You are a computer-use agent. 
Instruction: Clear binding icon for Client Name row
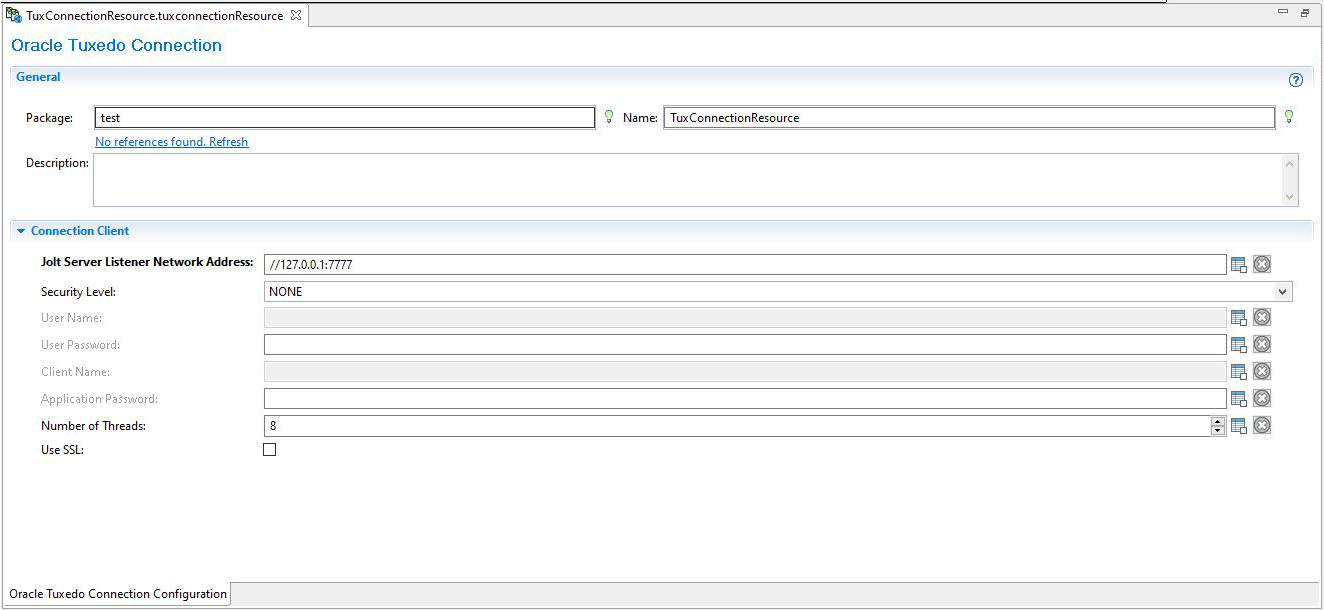click(x=1262, y=372)
